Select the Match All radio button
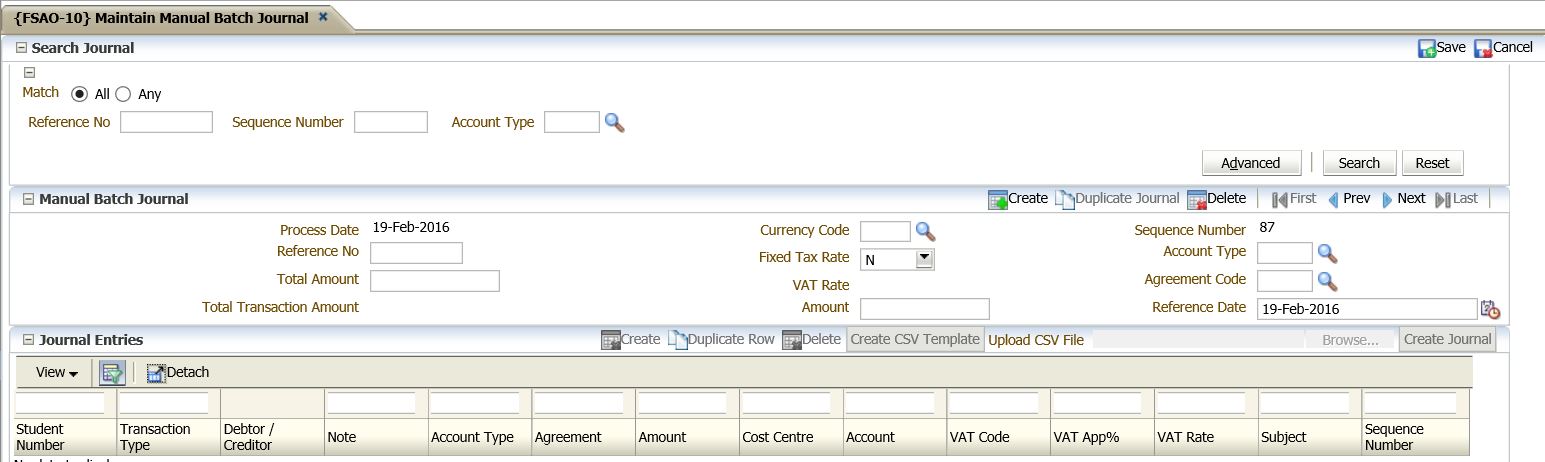This screenshot has width=1545, height=462. [x=80, y=94]
